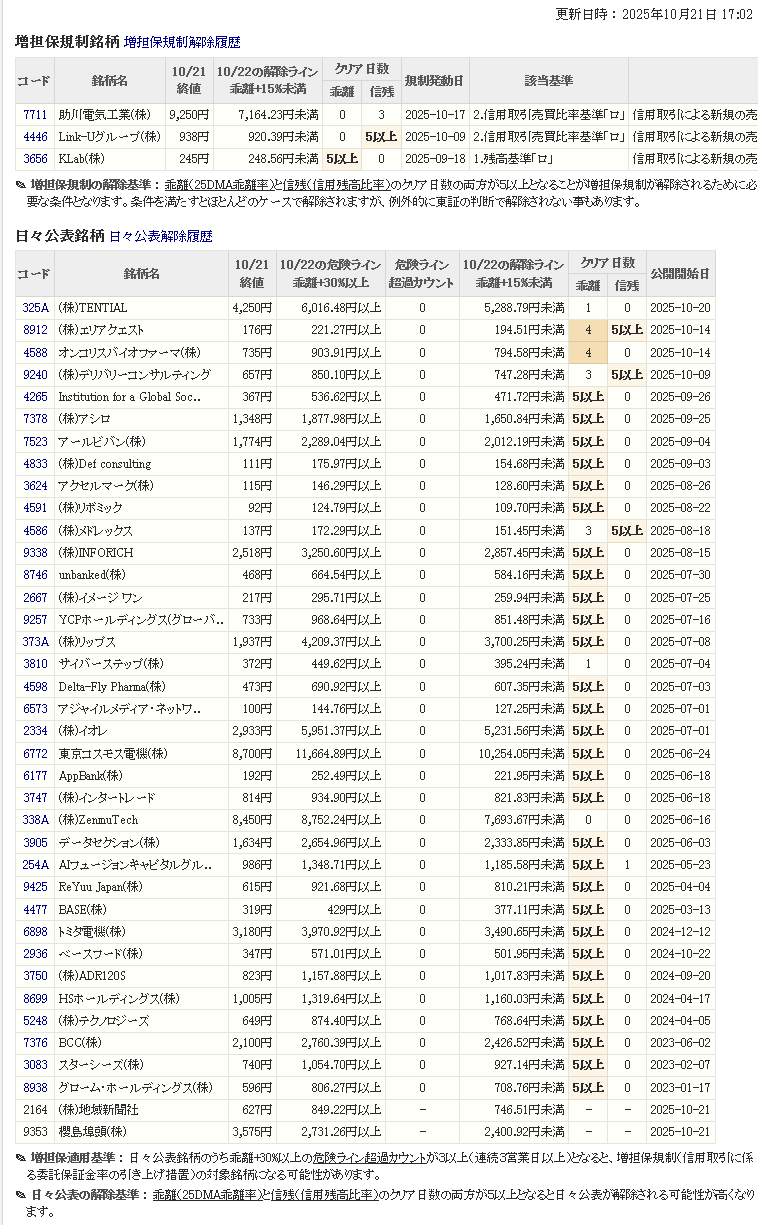
Task: Click code 4588 for オンコリスバイオファーマ
Action: click(35, 353)
